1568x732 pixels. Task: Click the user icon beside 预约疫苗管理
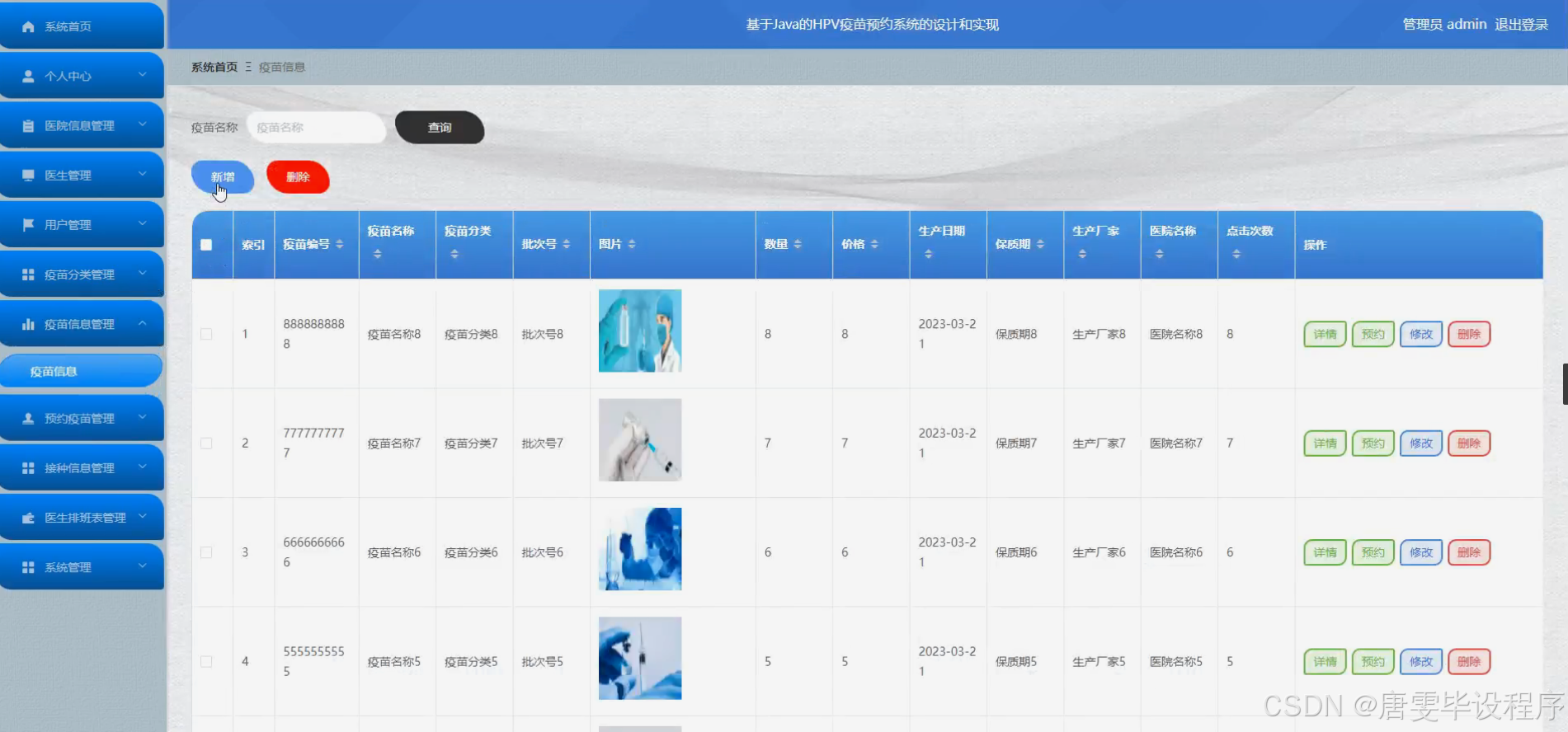pos(28,418)
